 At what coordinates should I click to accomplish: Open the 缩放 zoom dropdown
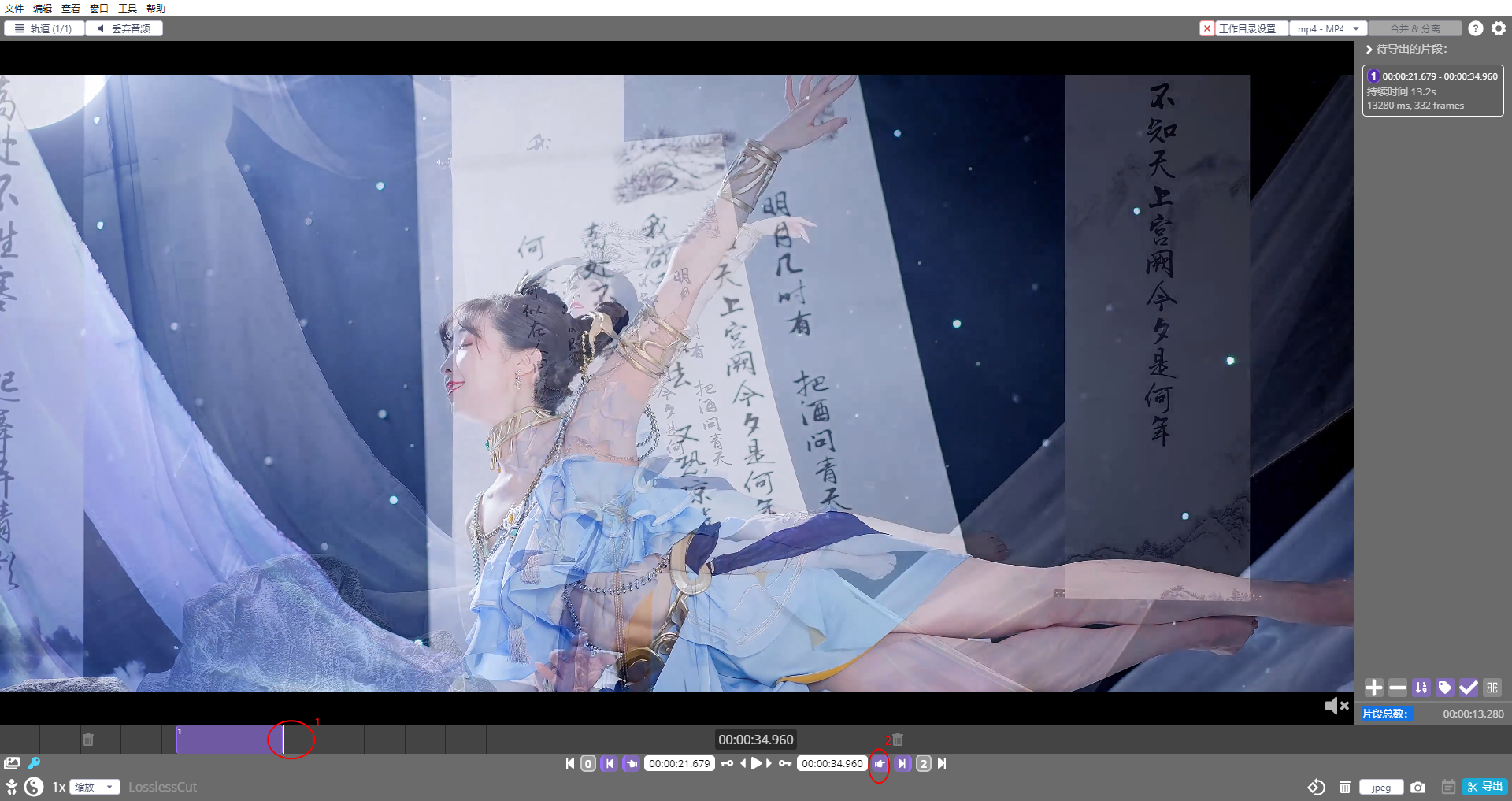[94, 787]
